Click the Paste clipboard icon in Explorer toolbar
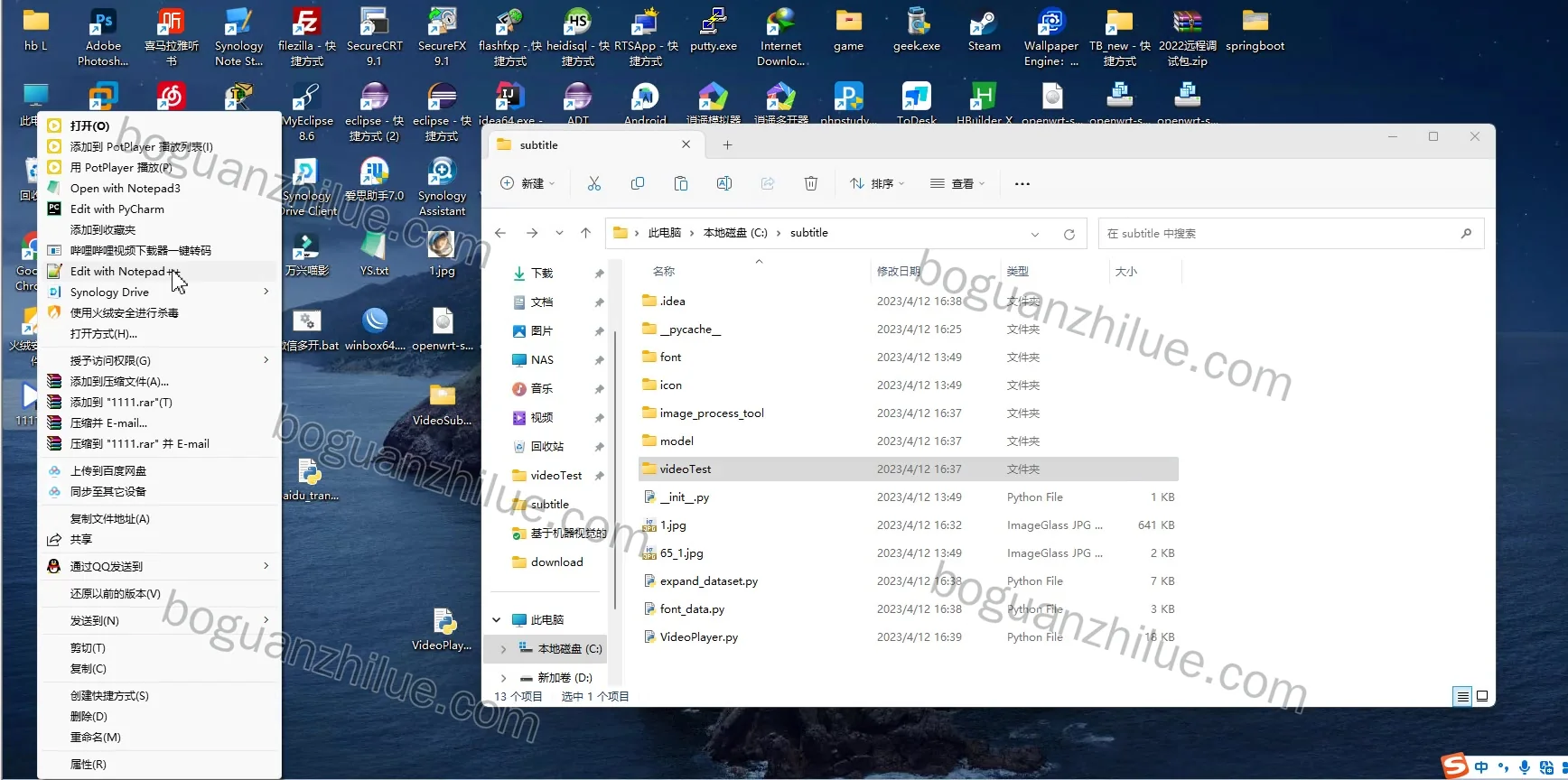Viewport: 1568px width, 780px height. tap(681, 183)
